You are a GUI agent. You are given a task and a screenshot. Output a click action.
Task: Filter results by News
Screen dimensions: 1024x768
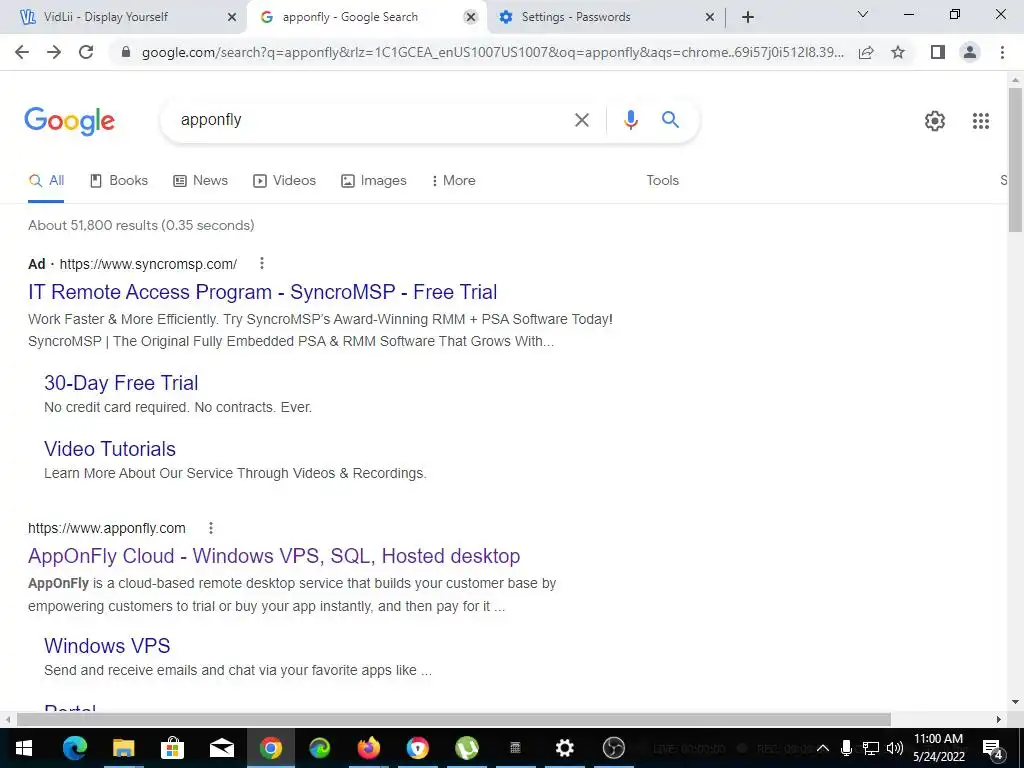click(200, 181)
